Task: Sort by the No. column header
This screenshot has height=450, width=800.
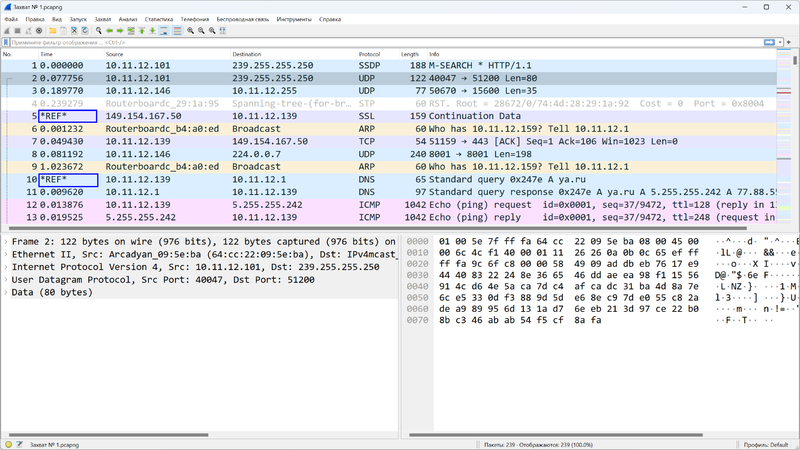Action: click(19, 54)
